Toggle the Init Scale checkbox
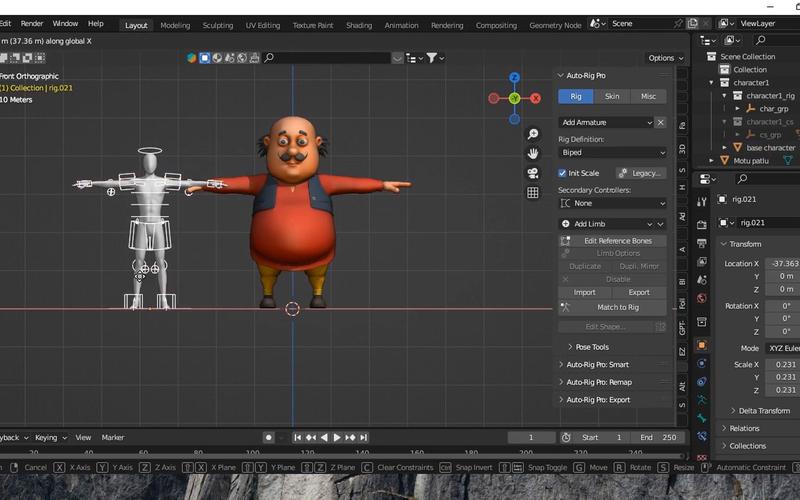Viewport: 800px width, 500px height. coord(562,173)
